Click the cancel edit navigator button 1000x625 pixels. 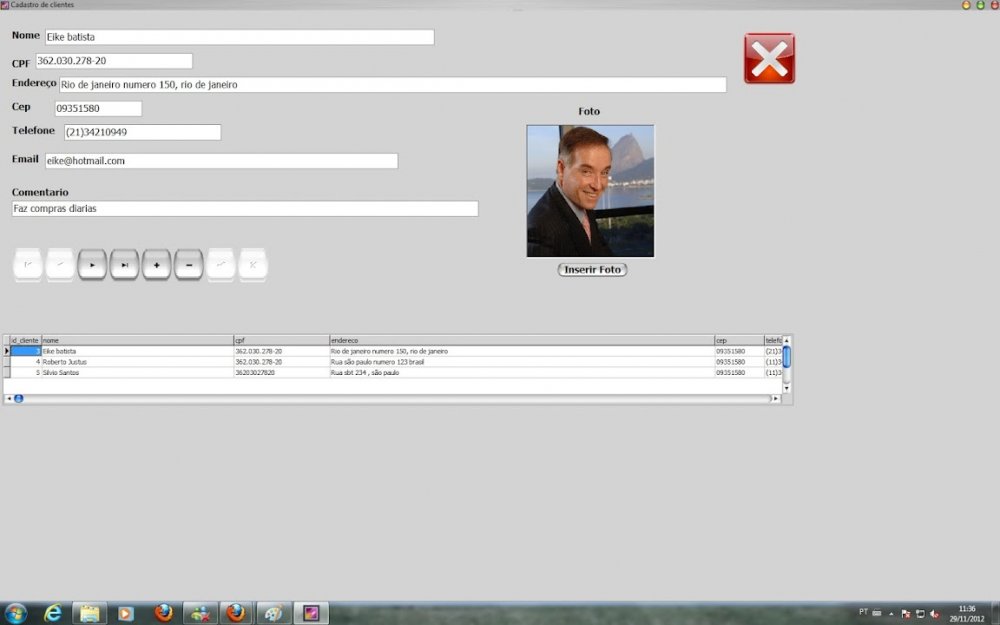[252, 265]
